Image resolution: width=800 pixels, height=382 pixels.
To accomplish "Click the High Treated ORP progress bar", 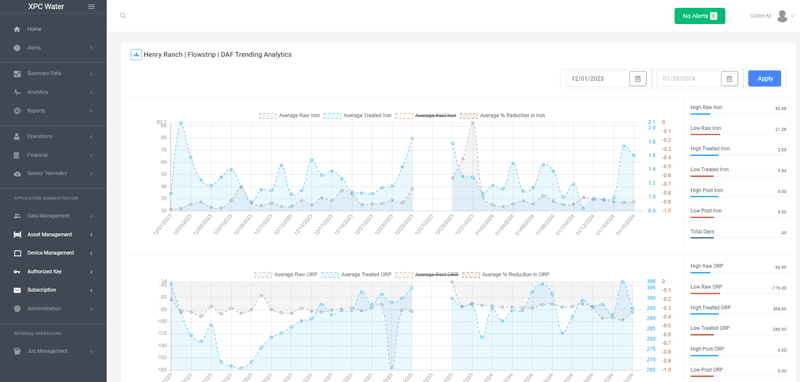I will (x=704, y=314).
